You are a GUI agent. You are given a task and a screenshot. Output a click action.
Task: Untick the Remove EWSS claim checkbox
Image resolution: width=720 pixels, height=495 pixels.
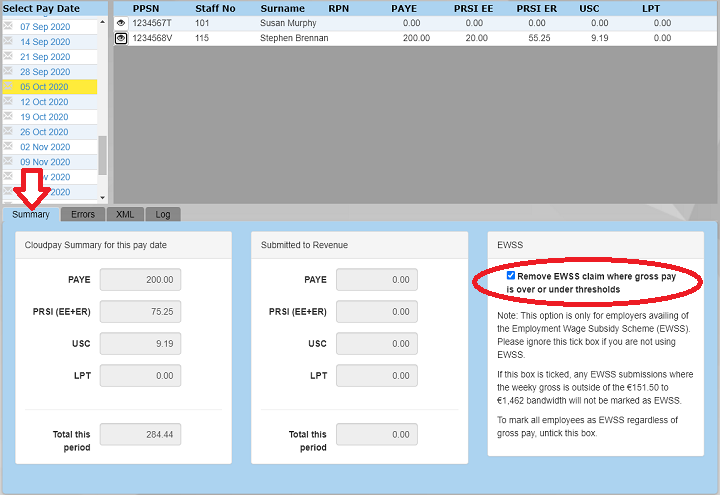(511, 275)
